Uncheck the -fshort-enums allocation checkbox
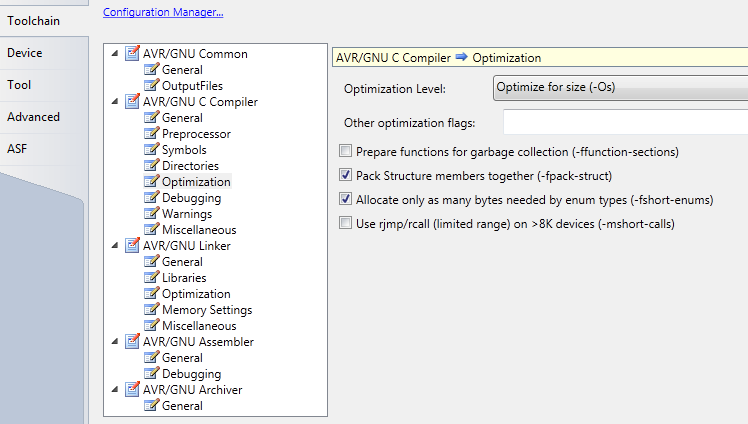This screenshot has width=748, height=424. coord(345,199)
